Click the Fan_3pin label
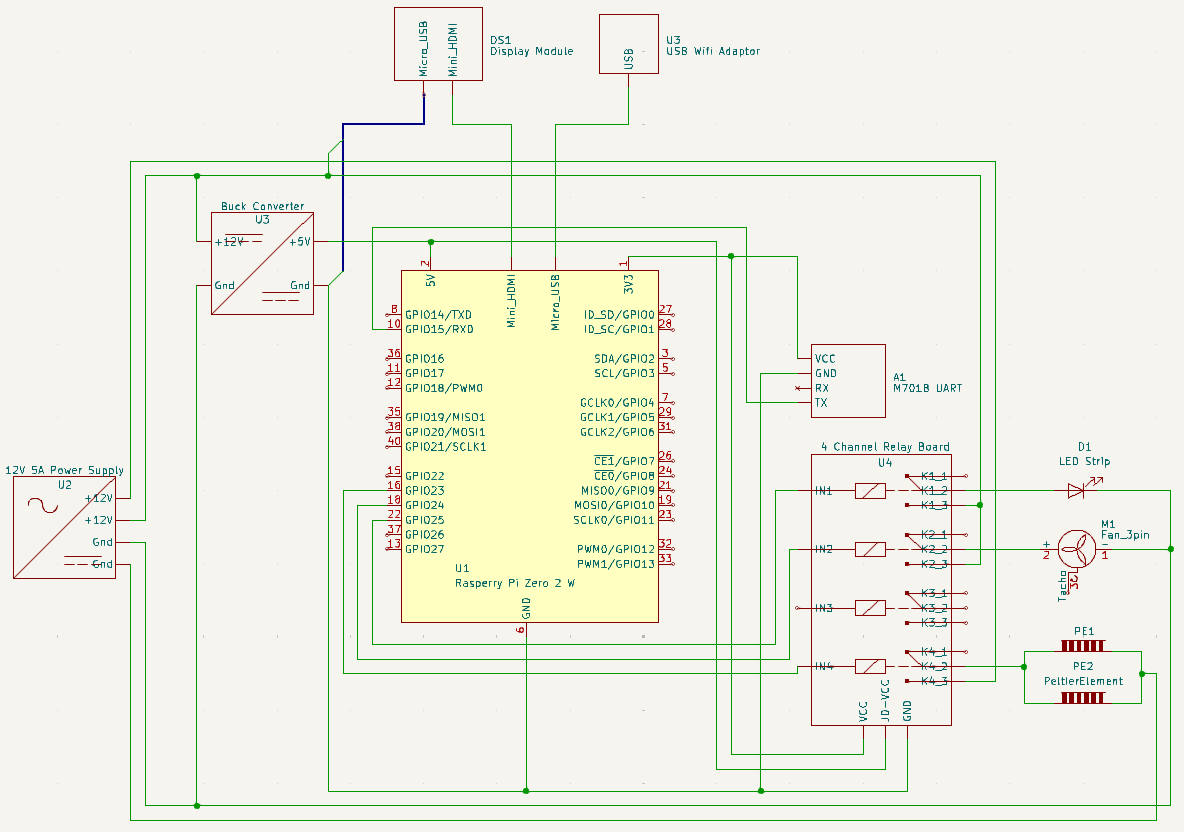 [1125, 535]
